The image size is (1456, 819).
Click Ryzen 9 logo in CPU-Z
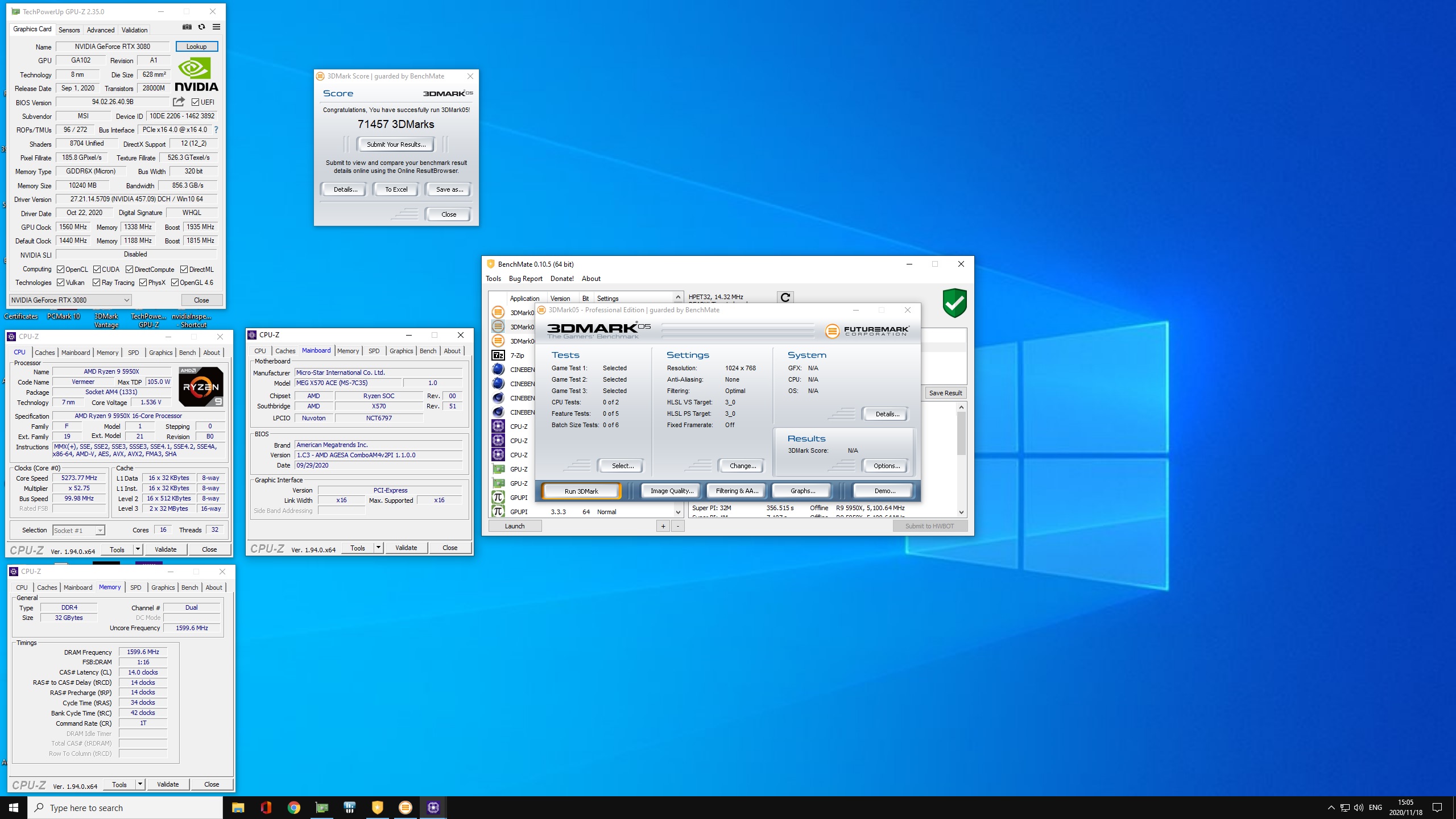tap(201, 386)
